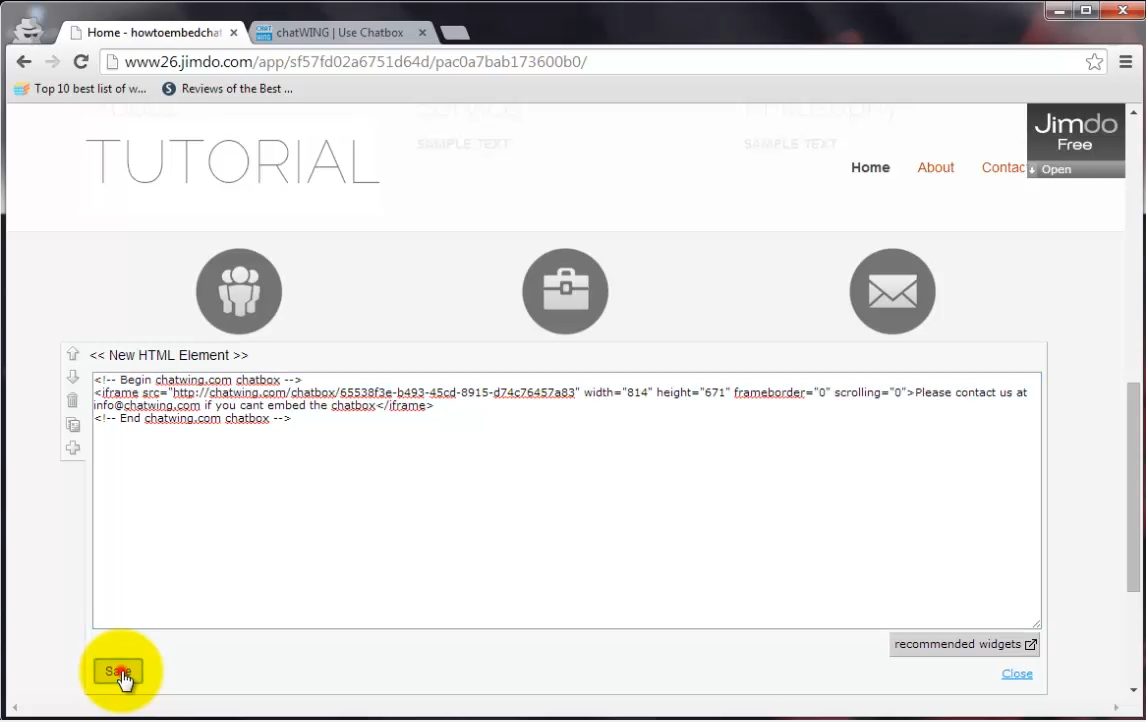This screenshot has height=722, width=1146.
Task: Open the About navigation menu item
Action: pyautogui.click(x=936, y=167)
